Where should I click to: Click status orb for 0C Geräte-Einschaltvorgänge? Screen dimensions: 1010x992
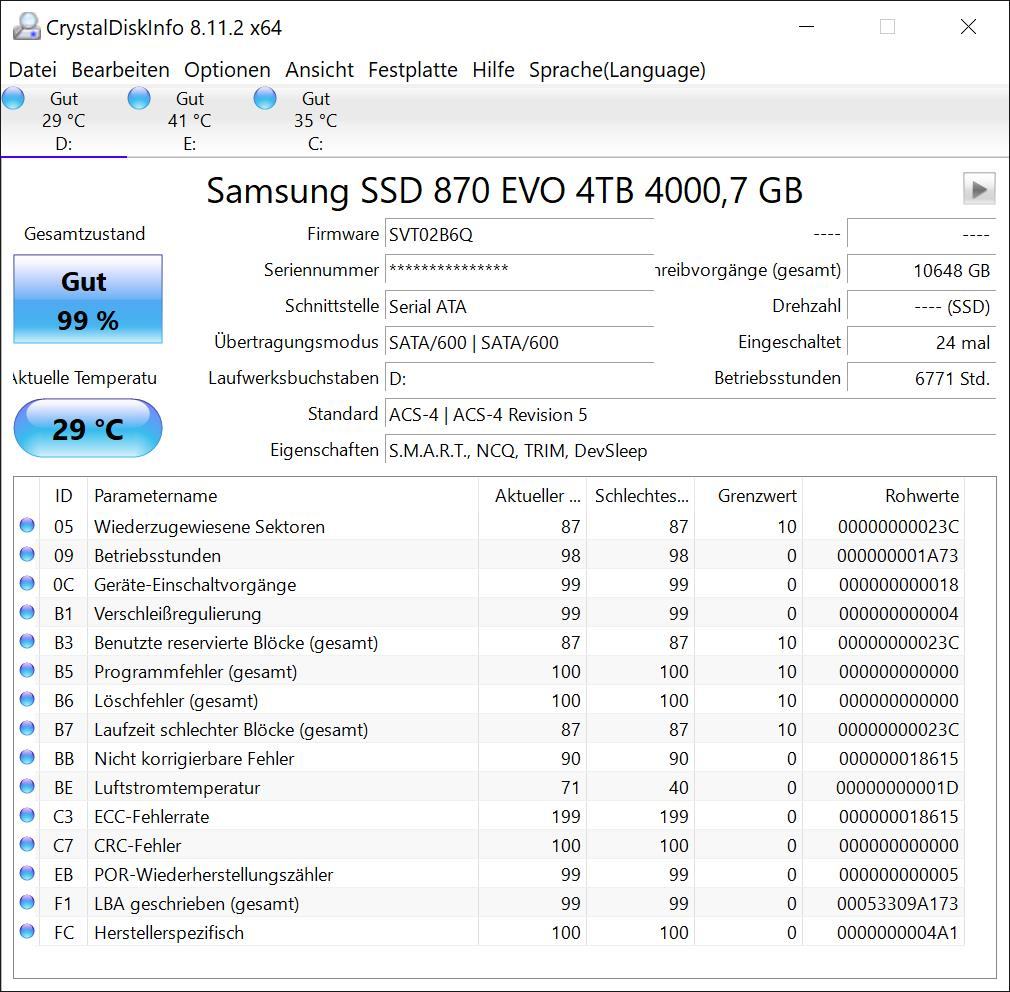click(27, 583)
